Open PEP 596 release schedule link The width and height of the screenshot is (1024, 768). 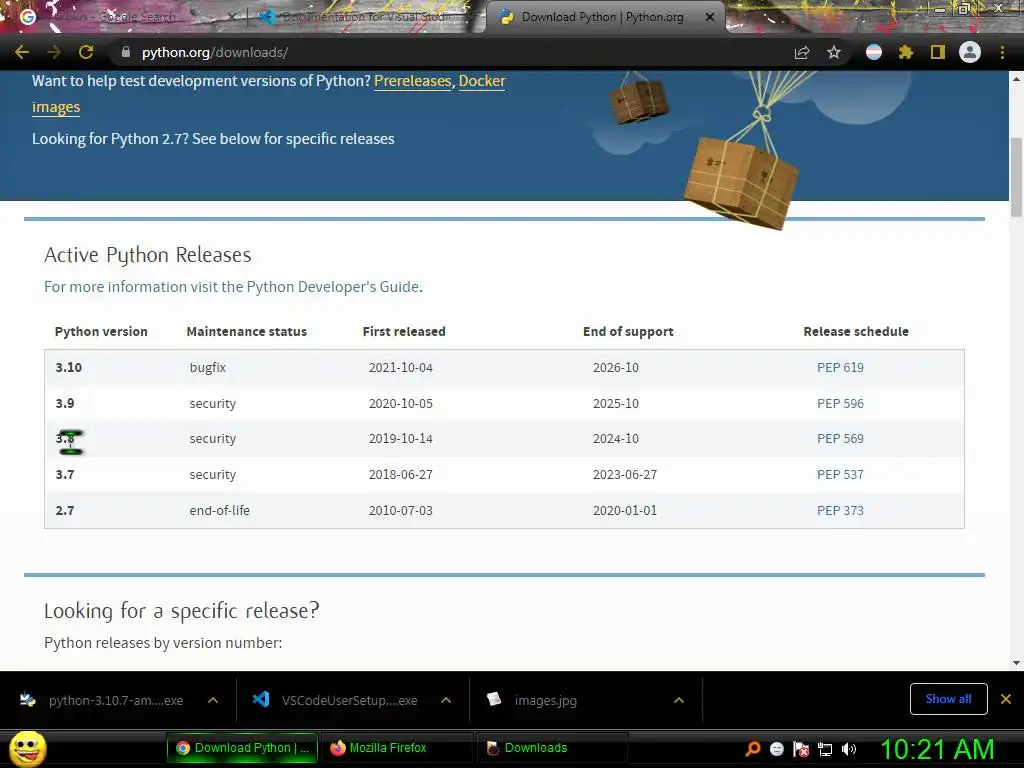coord(840,404)
